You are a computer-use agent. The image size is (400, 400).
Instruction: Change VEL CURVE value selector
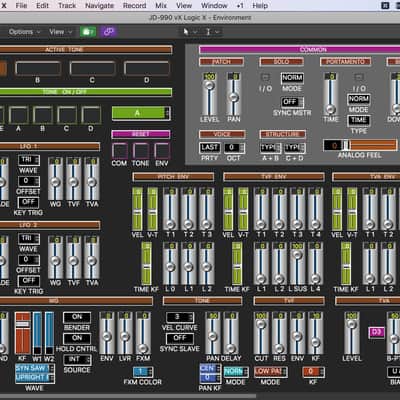[x=180, y=317]
